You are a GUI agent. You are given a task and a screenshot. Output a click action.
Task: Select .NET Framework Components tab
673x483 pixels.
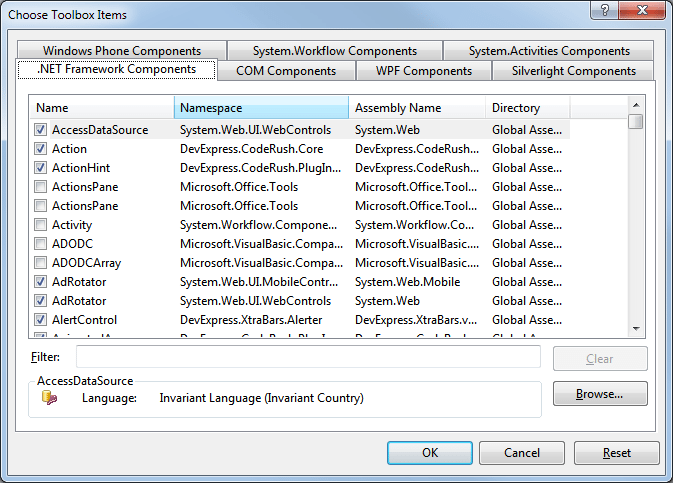point(116,69)
